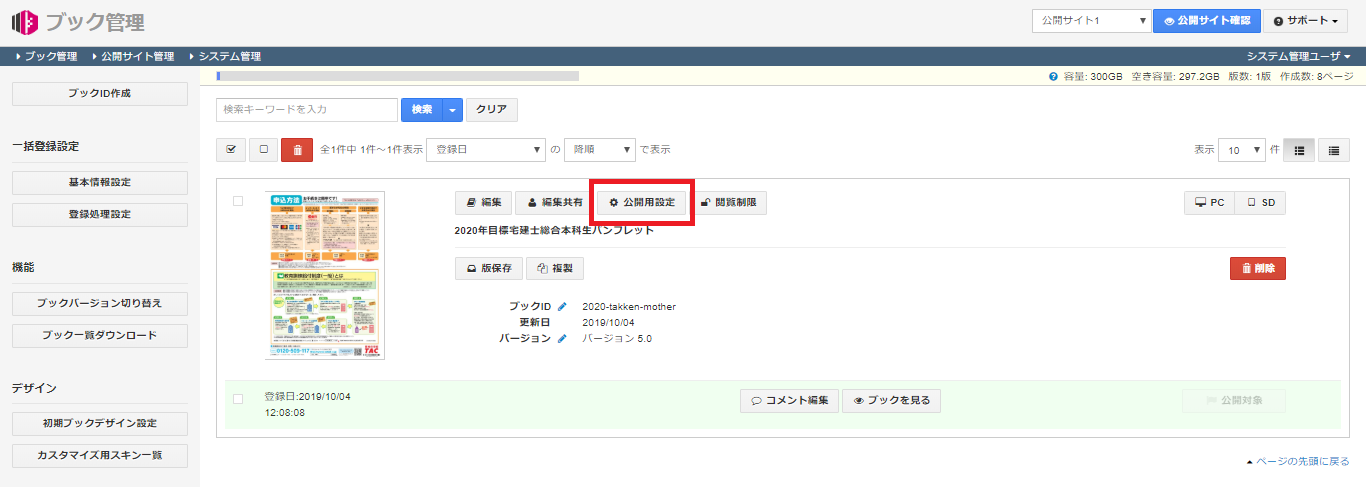Expand the arrow next to the 検索 button
This screenshot has width=1366, height=487.
[454, 110]
